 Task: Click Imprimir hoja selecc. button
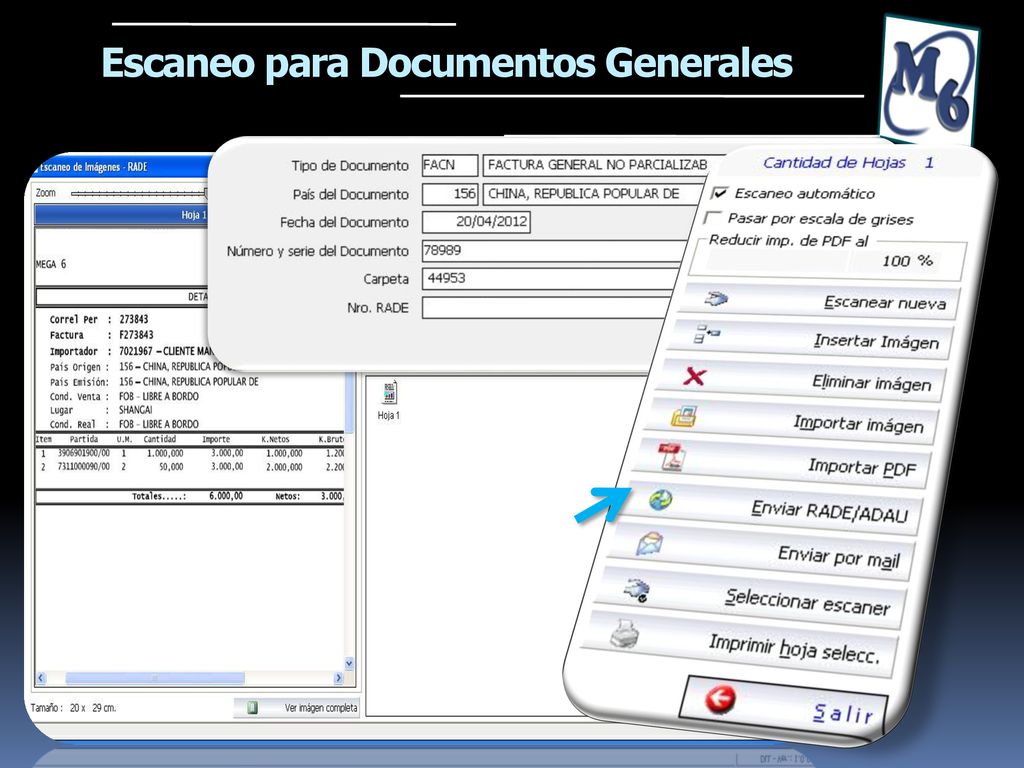(x=739, y=645)
